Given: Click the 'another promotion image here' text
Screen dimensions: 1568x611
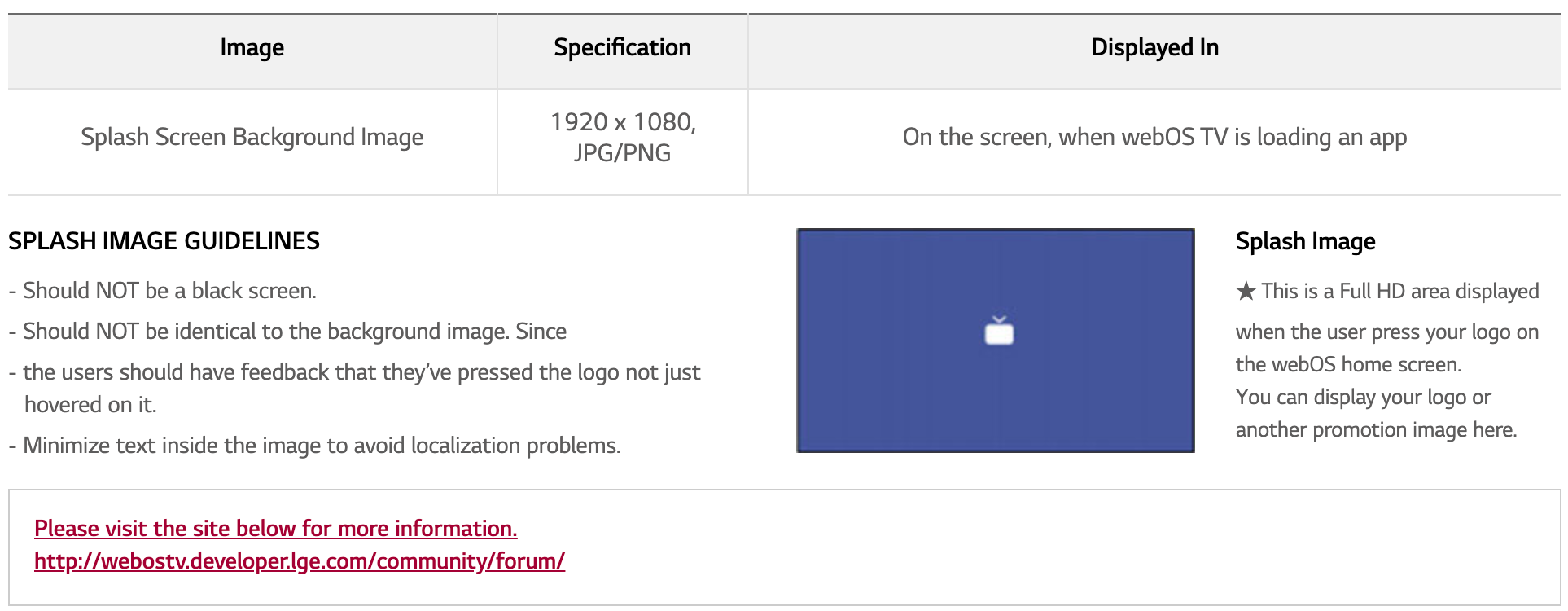Looking at the screenshot, I should tap(1375, 430).
